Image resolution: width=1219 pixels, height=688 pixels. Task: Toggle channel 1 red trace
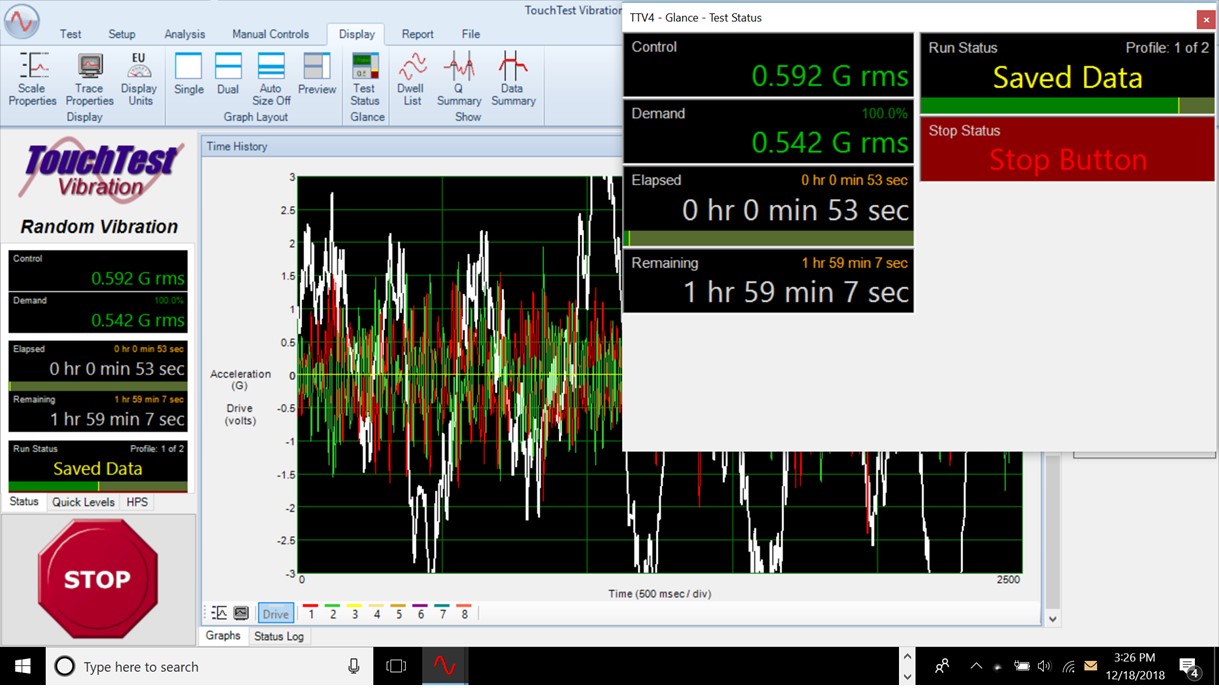pos(311,612)
